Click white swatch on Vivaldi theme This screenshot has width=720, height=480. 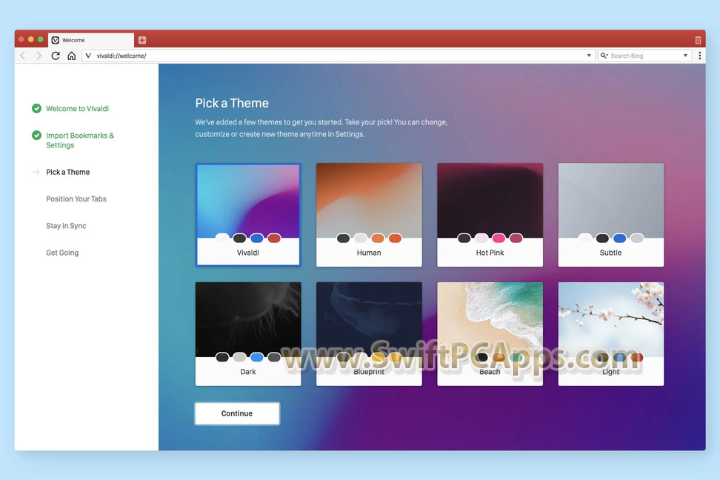point(222,238)
